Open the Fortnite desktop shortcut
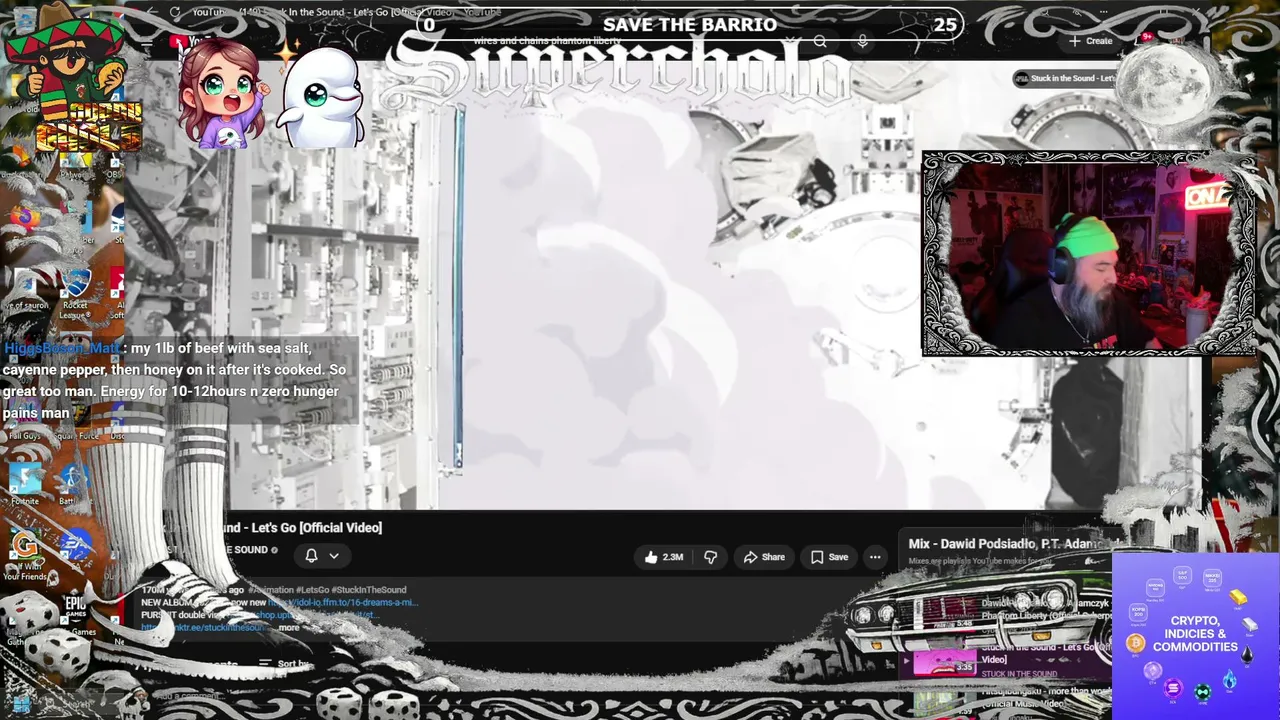This screenshot has height=720, width=1280. click(25, 485)
